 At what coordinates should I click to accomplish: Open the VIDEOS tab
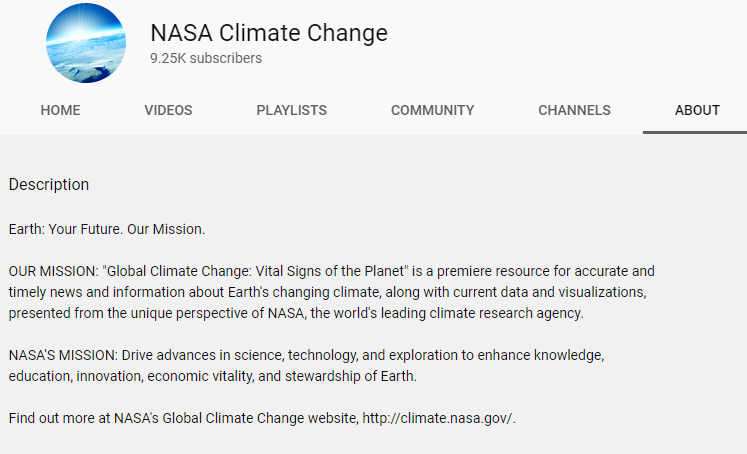tap(168, 110)
